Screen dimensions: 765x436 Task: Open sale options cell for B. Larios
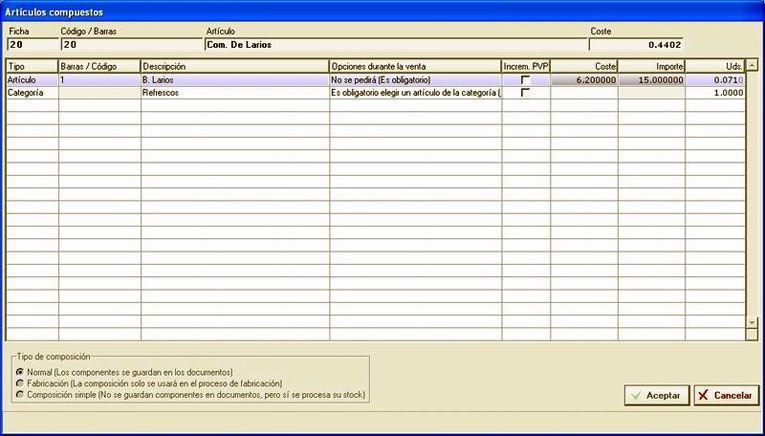point(415,80)
